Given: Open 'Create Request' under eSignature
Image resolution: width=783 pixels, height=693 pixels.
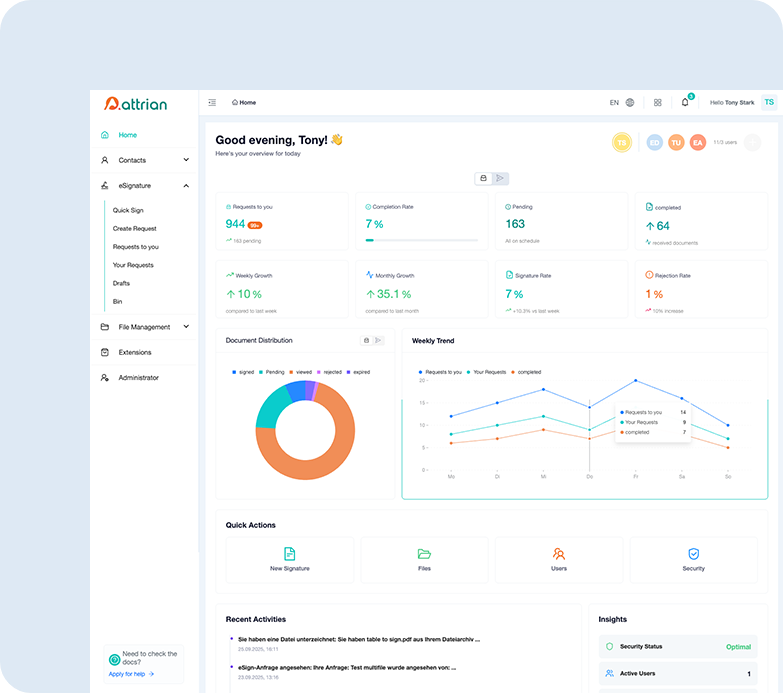Looking at the screenshot, I should (x=134, y=229).
